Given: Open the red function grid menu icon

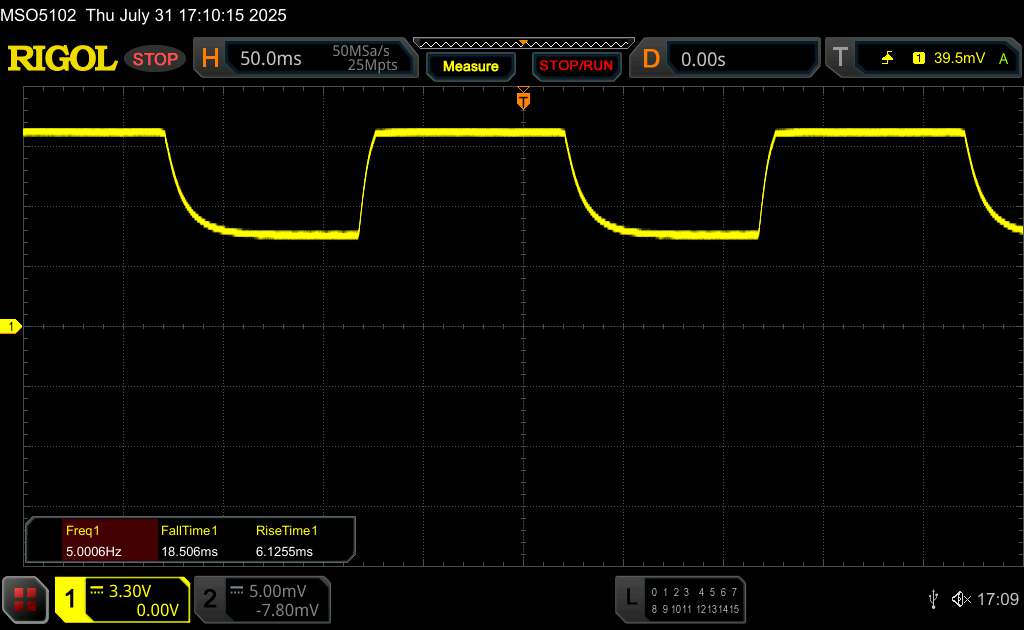Looking at the screenshot, I should pos(25,599).
